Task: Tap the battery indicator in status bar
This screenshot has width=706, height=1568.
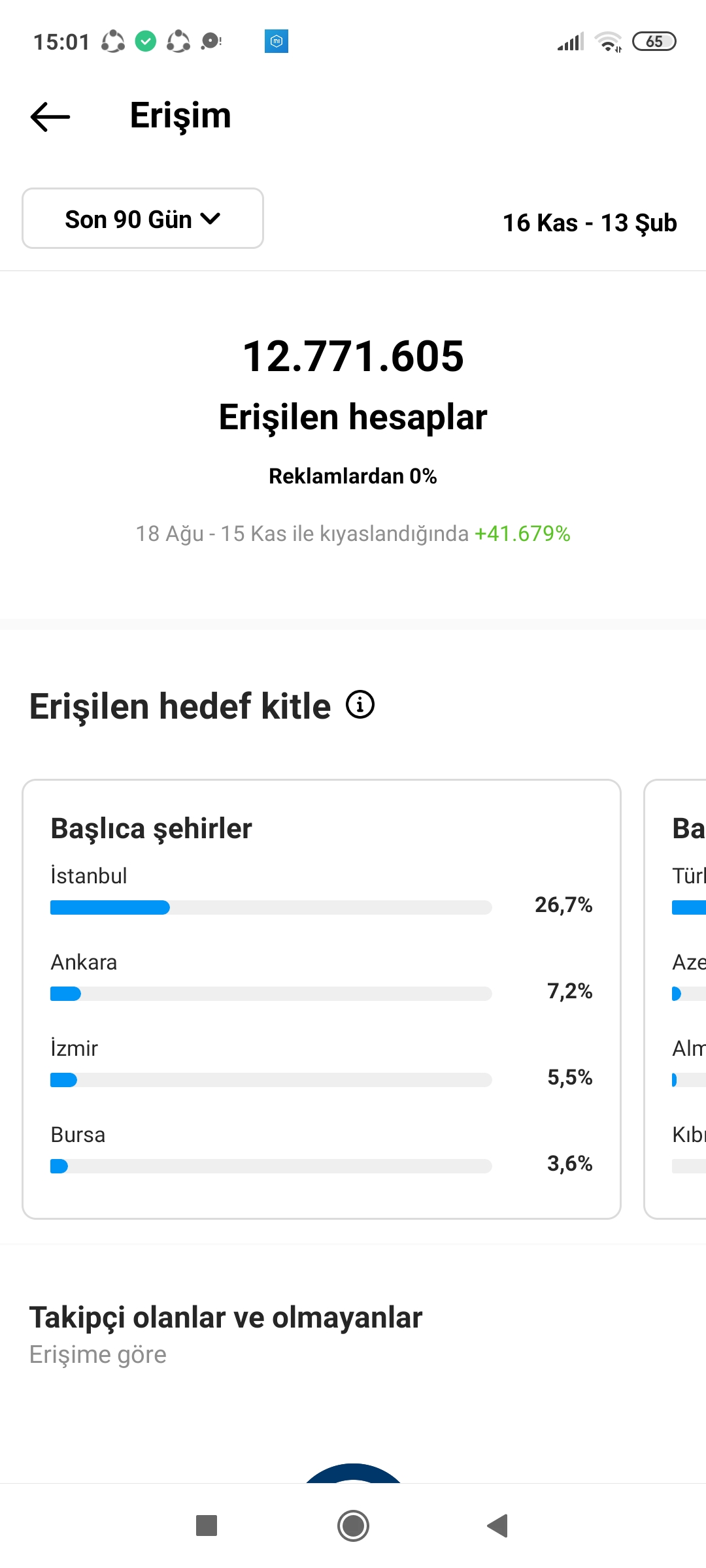Action: click(x=654, y=41)
